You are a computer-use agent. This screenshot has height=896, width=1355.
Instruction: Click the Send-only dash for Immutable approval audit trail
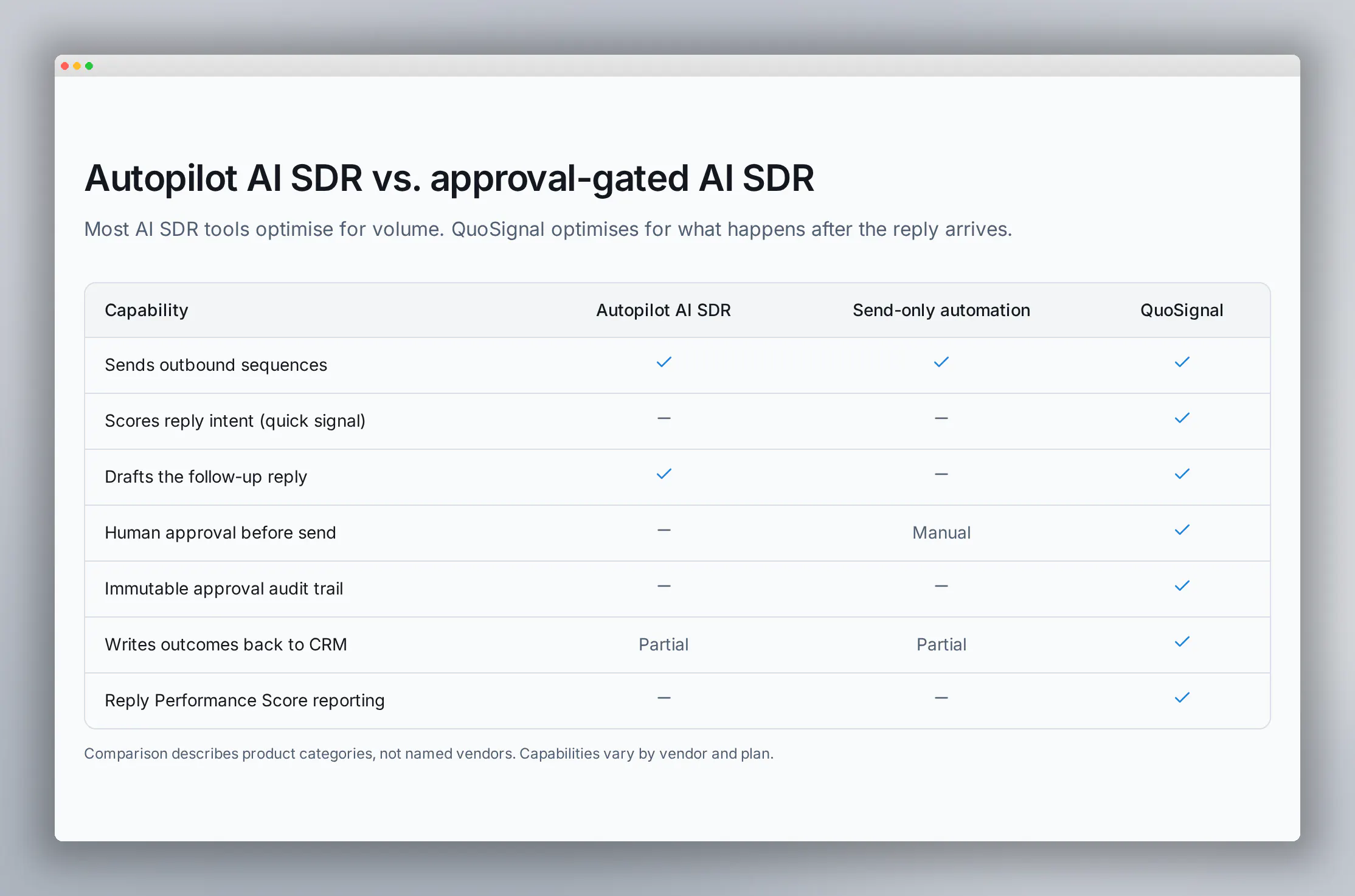[x=941, y=586]
